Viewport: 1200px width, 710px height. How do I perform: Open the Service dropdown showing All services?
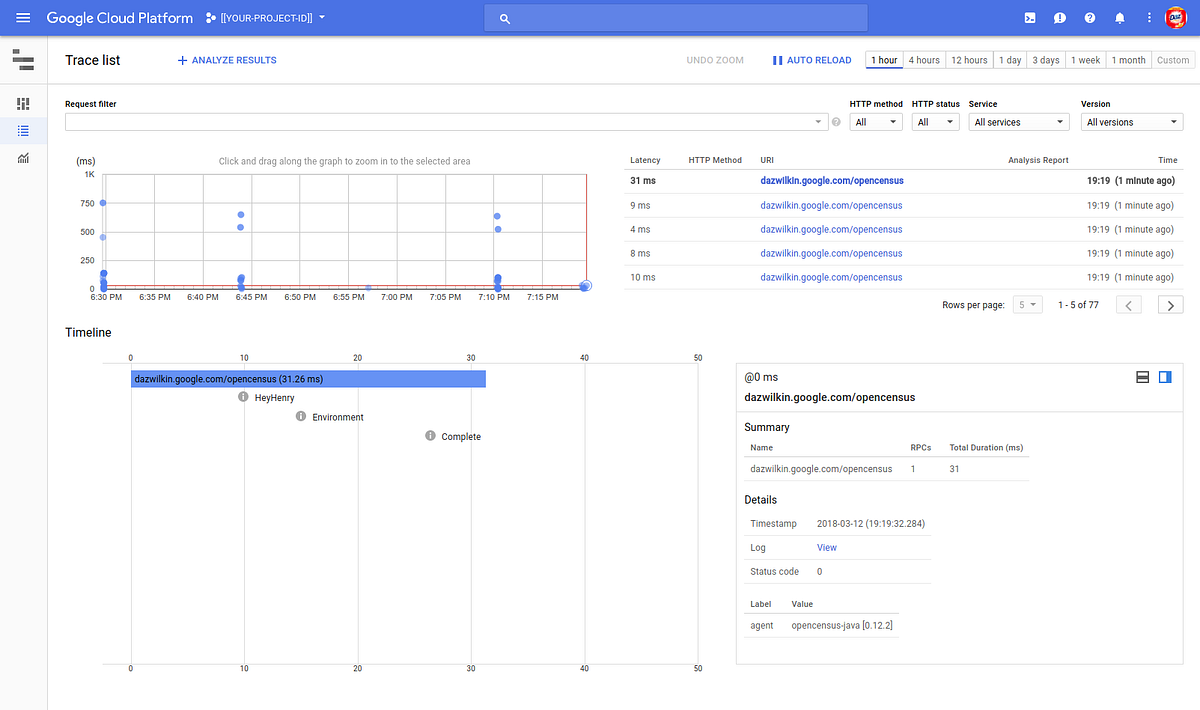pyautogui.click(x=1018, y=121)
